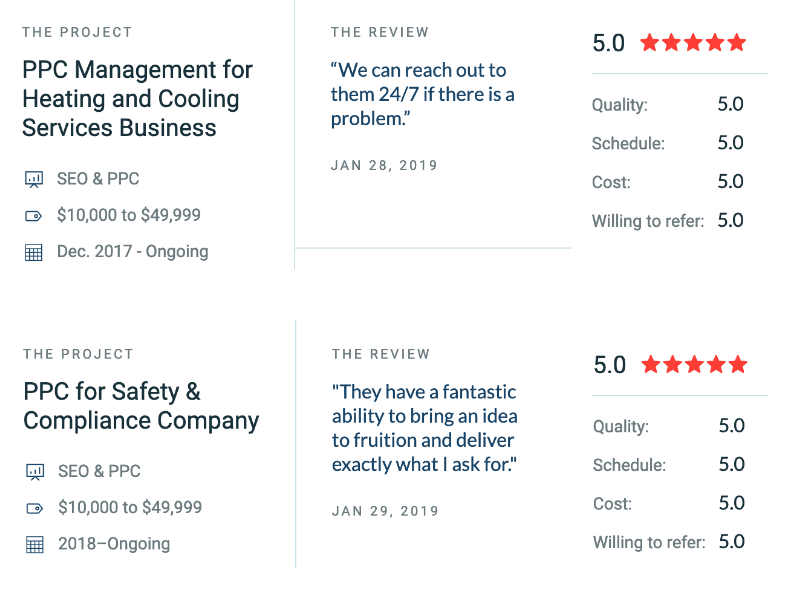
Task: Click the Jan 28, 2019 review date
Action: click(384, 165)
